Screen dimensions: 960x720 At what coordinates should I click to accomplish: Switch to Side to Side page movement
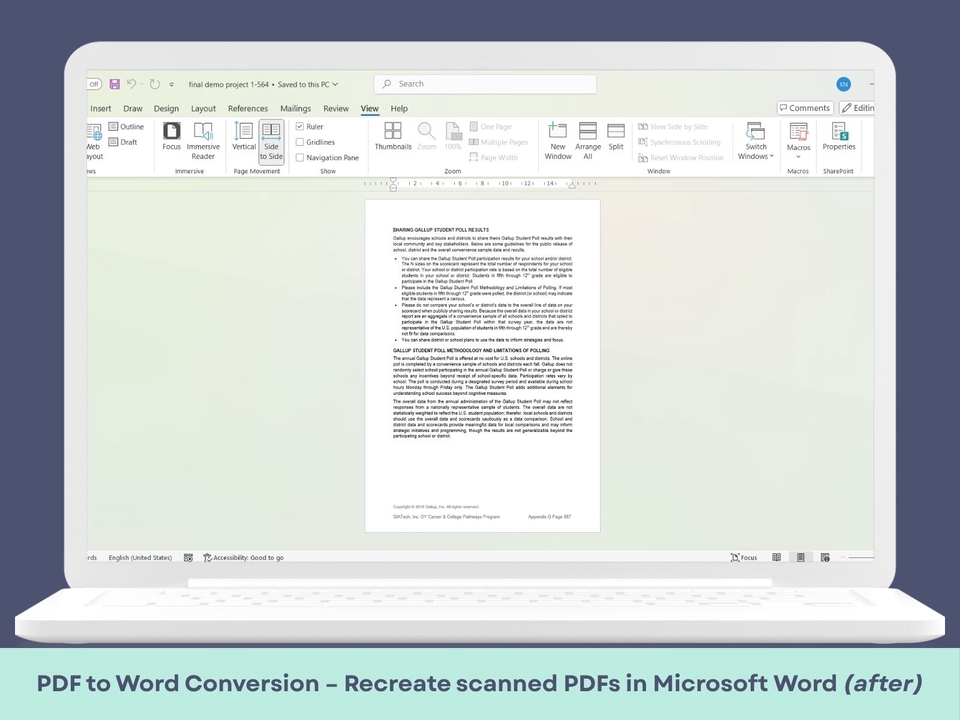point(271,141)
